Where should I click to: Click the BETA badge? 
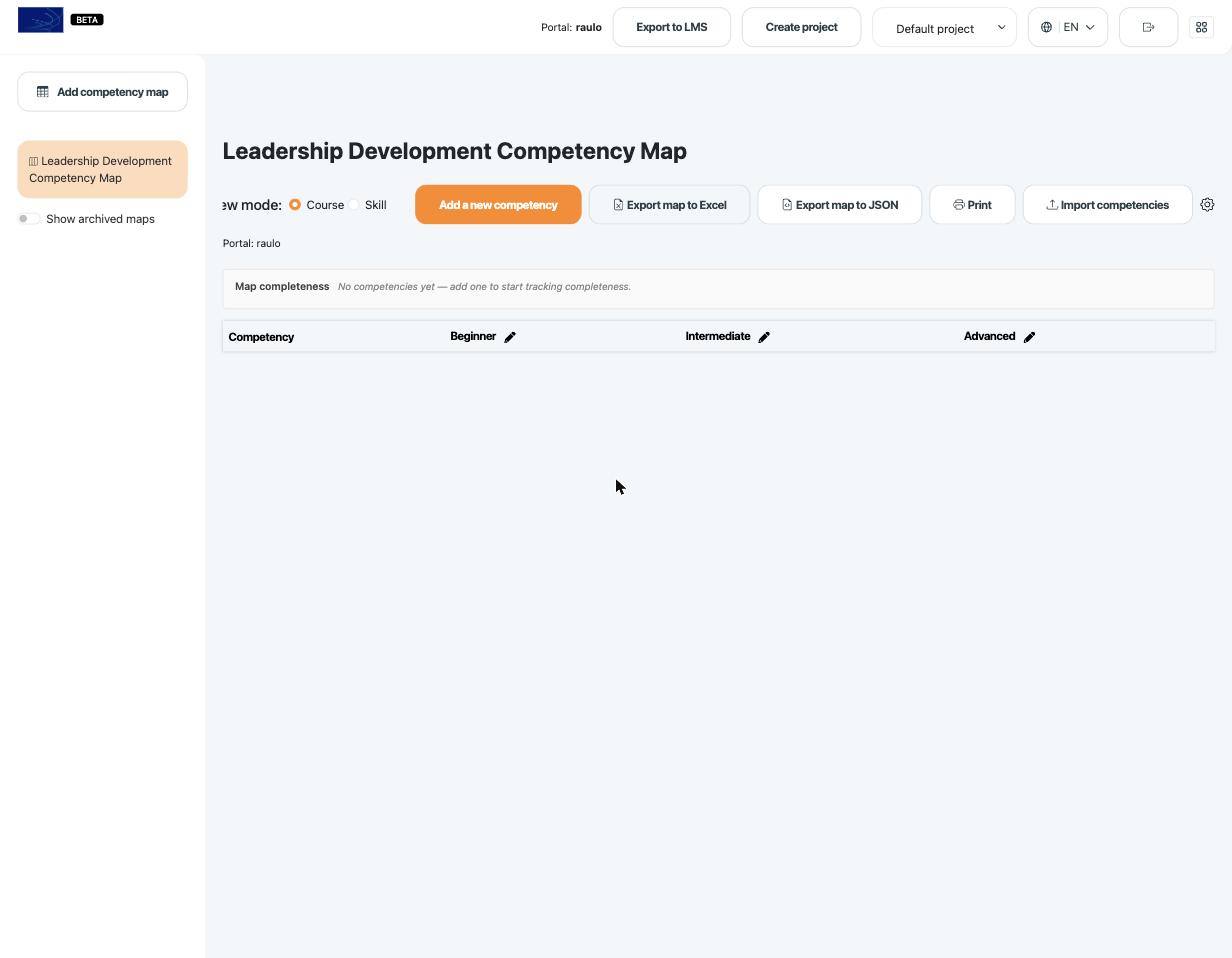point(87,20)
